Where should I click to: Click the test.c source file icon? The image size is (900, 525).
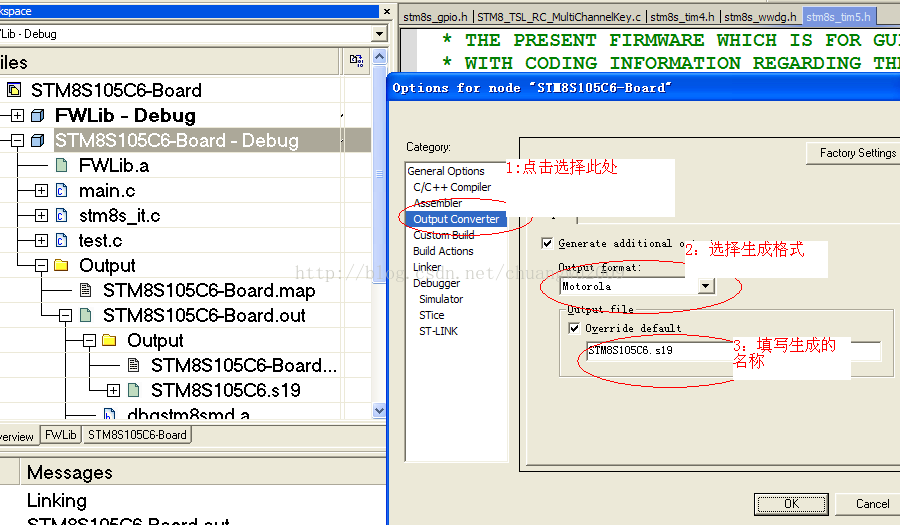[61, 240]
